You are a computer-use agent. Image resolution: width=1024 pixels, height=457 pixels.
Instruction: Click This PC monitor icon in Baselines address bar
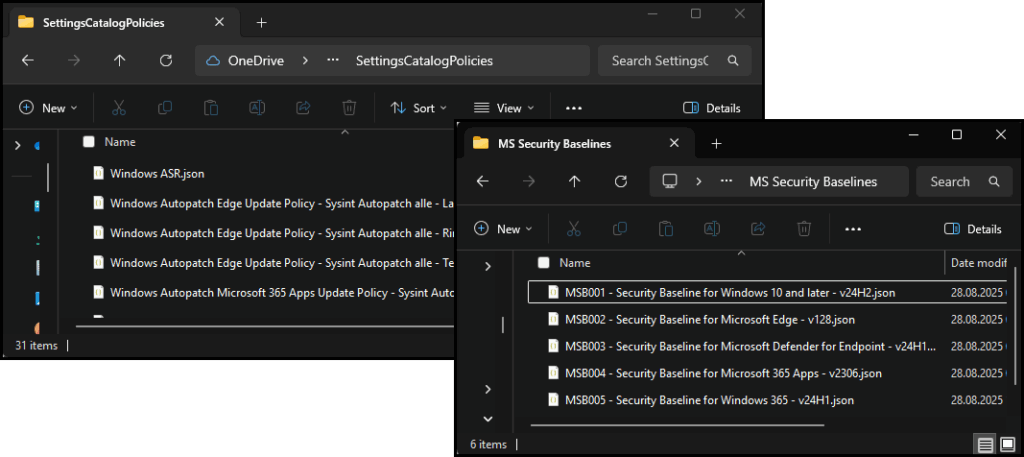coord(669,181)
